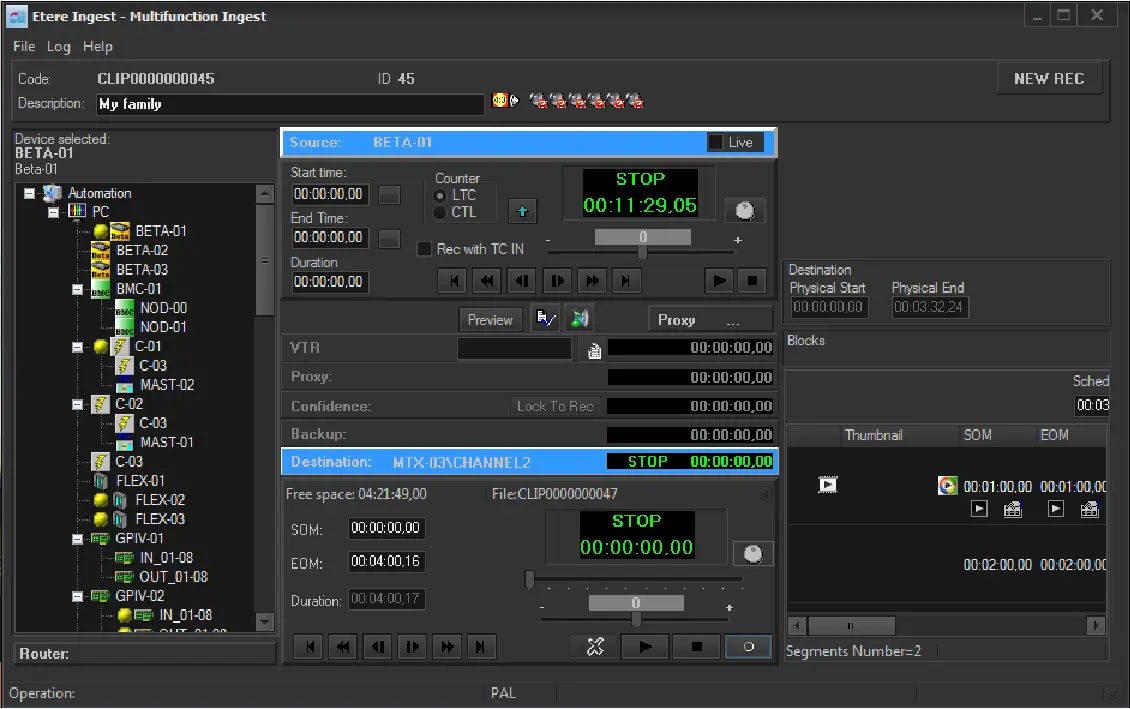The height and width of the screenshot is (709, 1130).
Task: Click the destination scissors cut icon
Action: (596, 647)
